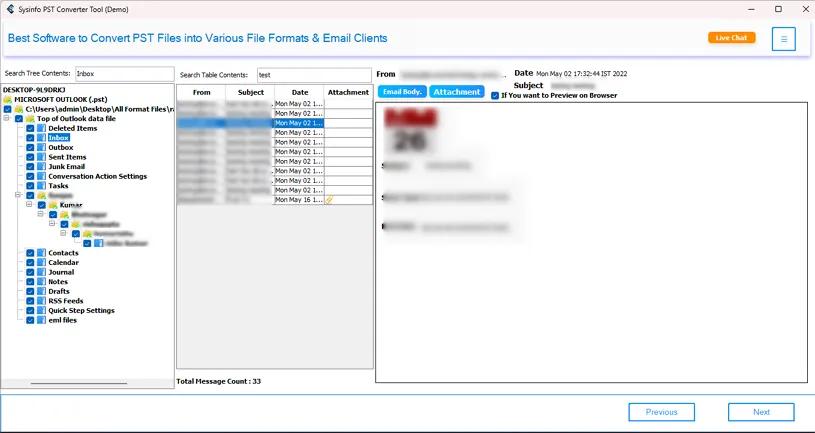Click the Notes folder icon
The width and height of the screenshot is (815, 433).
[42, 282]
